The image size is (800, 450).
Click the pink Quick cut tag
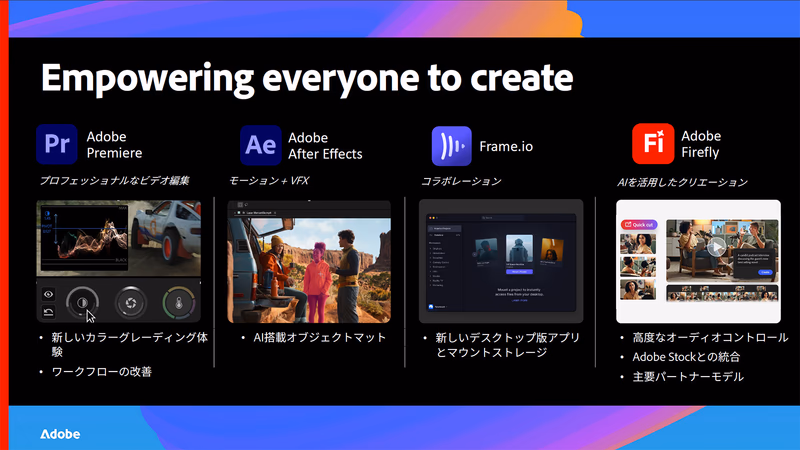[x=639, y=224]
